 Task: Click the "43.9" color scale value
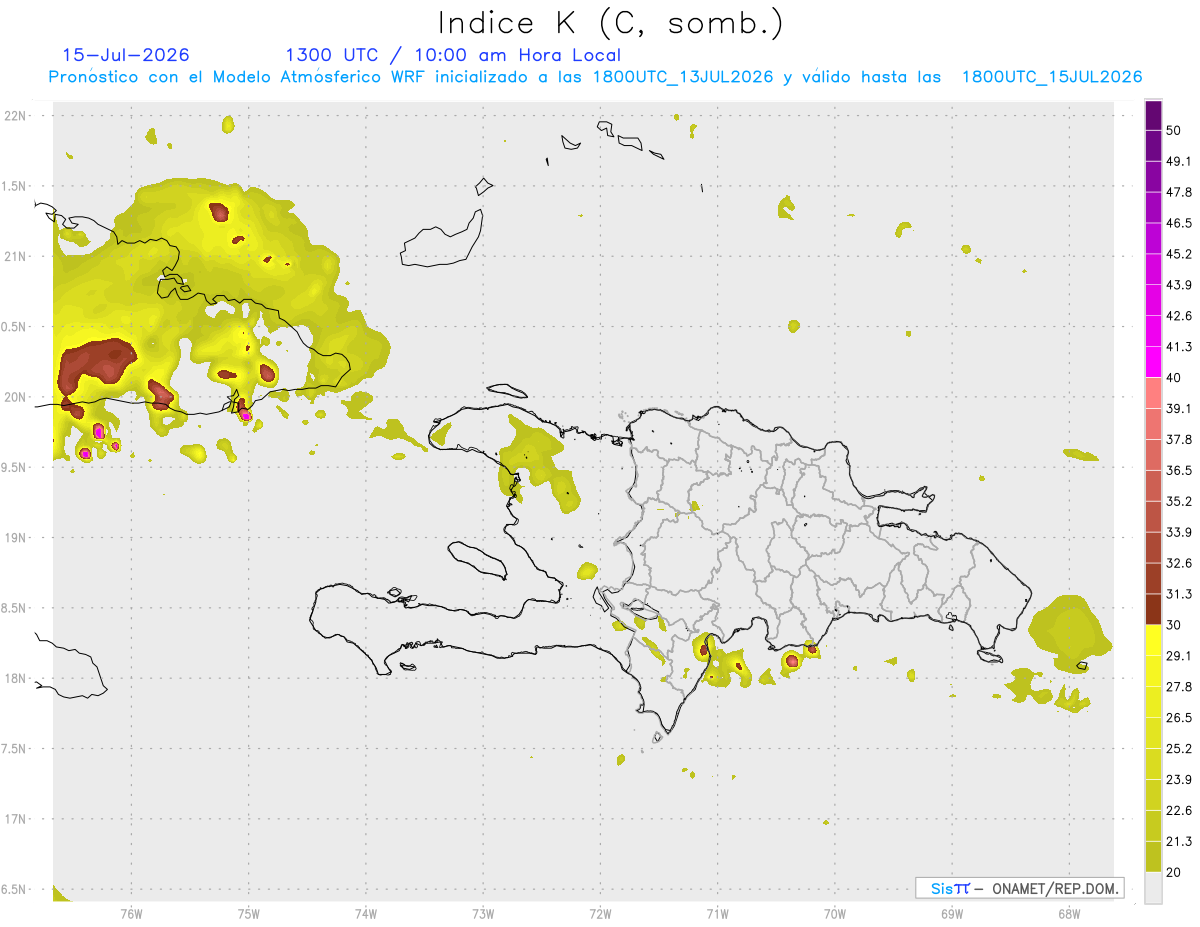tap(1179, 285)
